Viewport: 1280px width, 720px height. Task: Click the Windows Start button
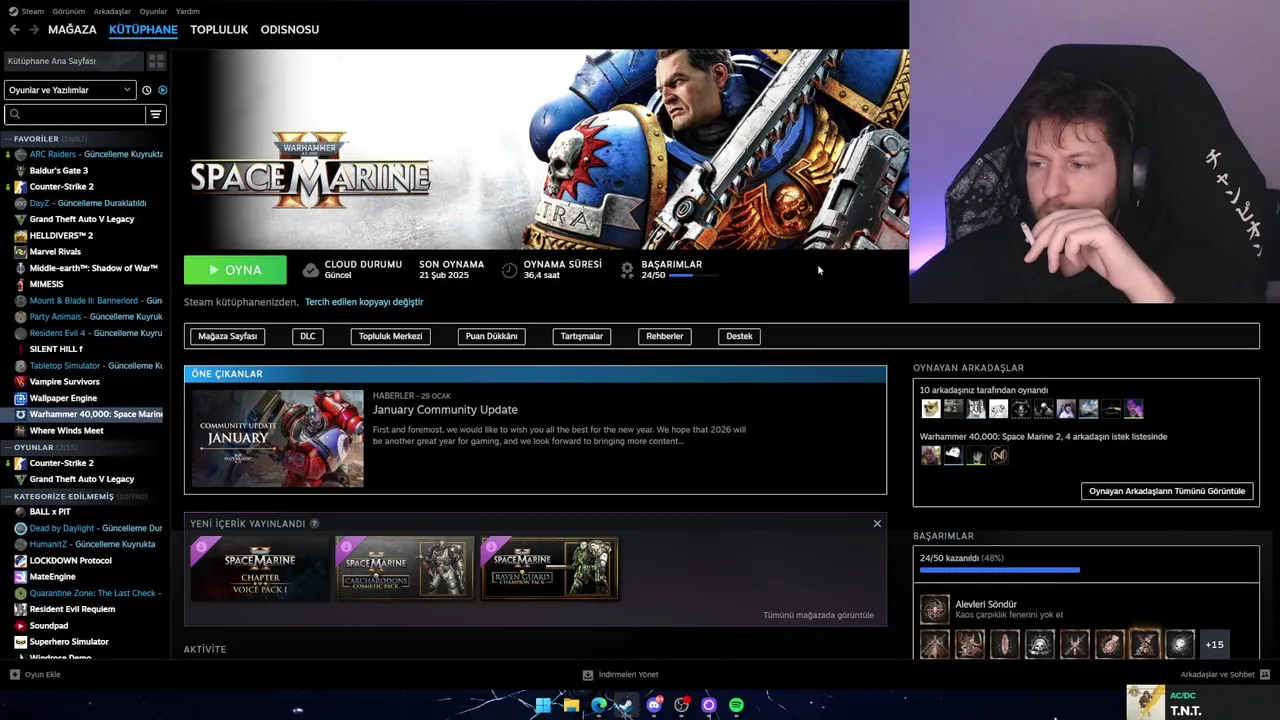point(543,705)
